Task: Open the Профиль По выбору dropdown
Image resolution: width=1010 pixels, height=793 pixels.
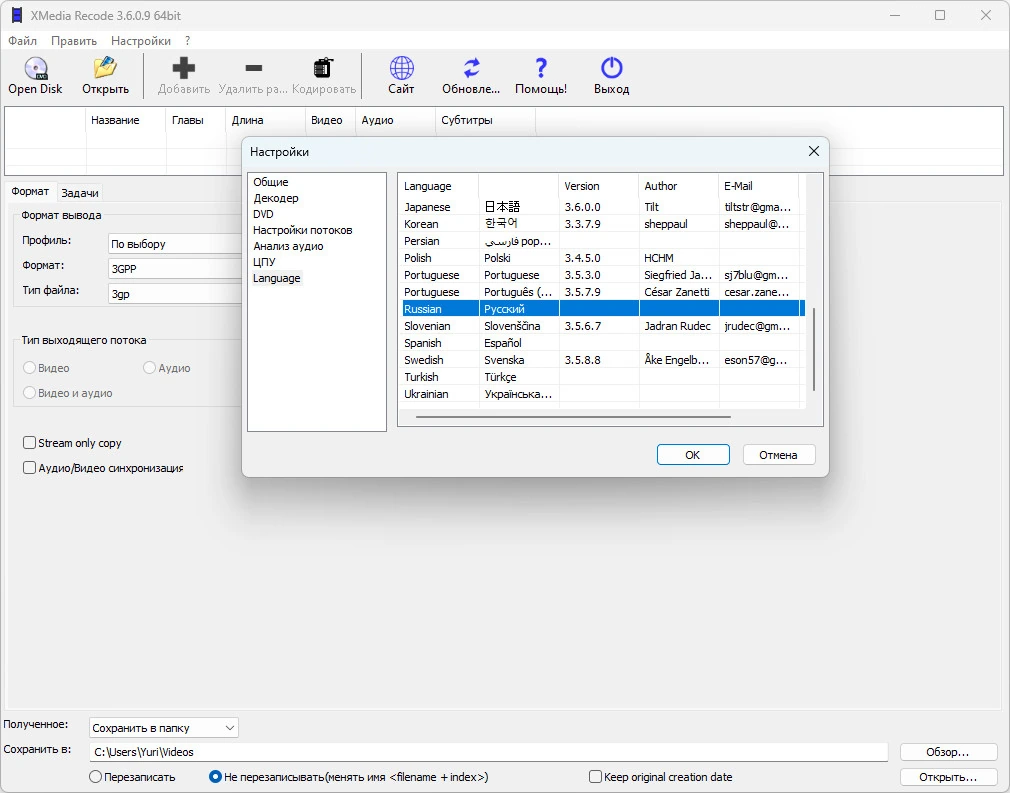Action: click(175, 244)
